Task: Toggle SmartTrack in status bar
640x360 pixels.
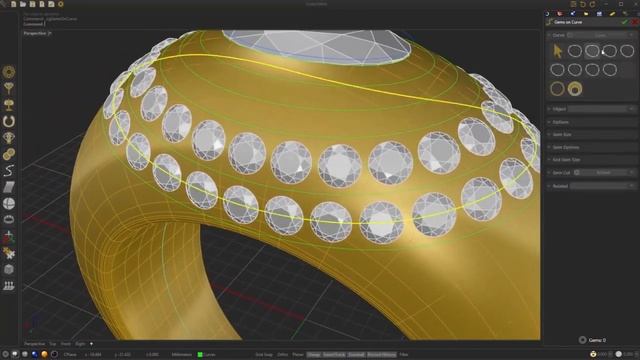Action: 334,355
